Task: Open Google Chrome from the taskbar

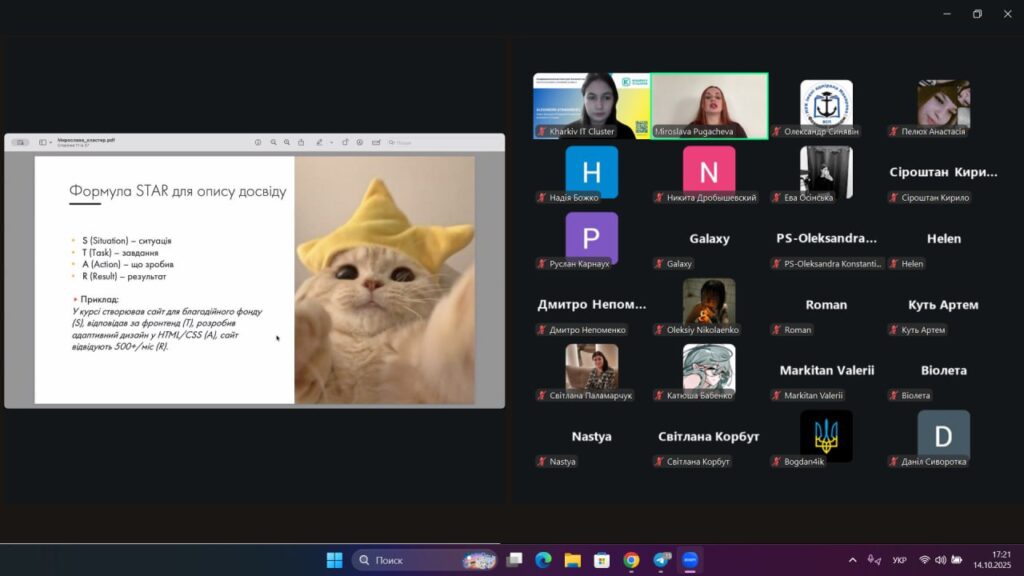Action: [x=631, y=560]
